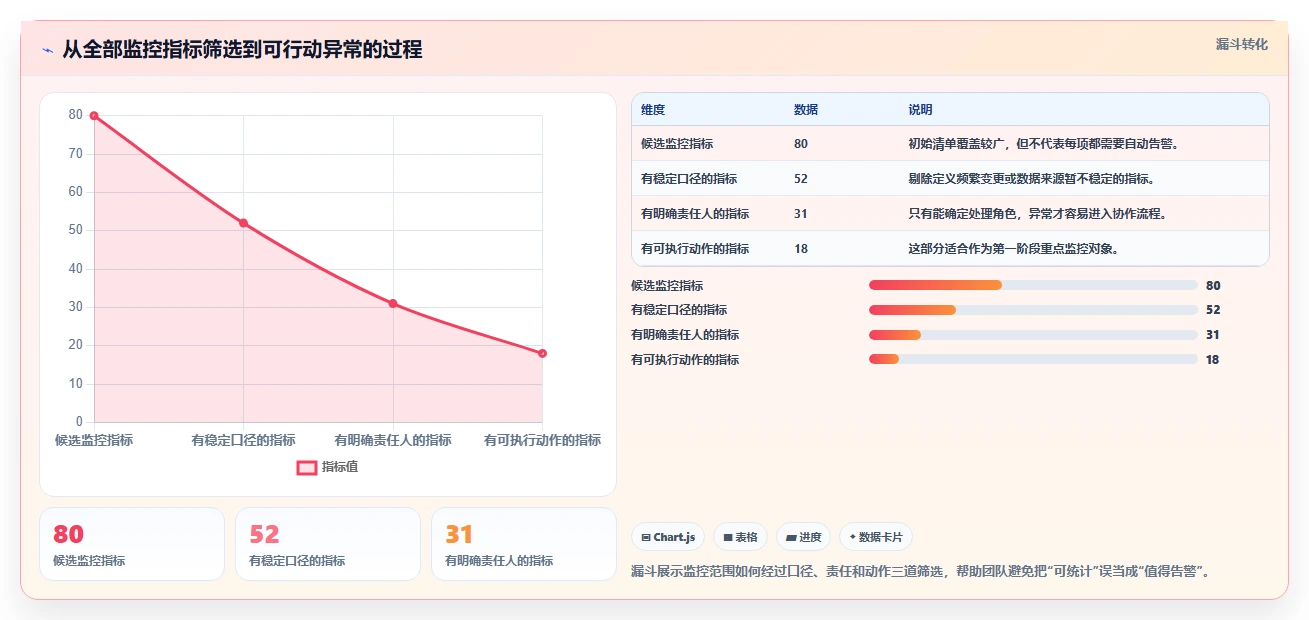The image size is (1309, 620).
Task: Toggle the 指标值 legend swatch
Action: (307, 467)
